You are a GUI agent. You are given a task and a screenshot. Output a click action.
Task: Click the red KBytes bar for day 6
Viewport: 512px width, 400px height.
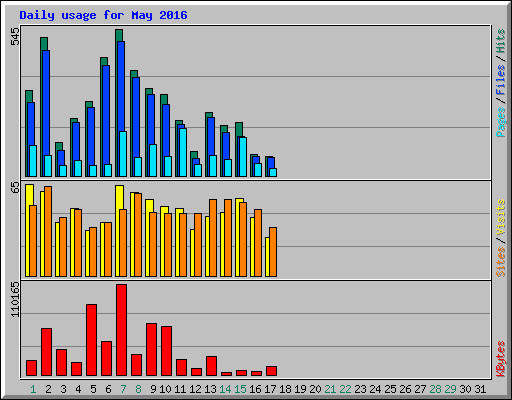coord(106,359)
